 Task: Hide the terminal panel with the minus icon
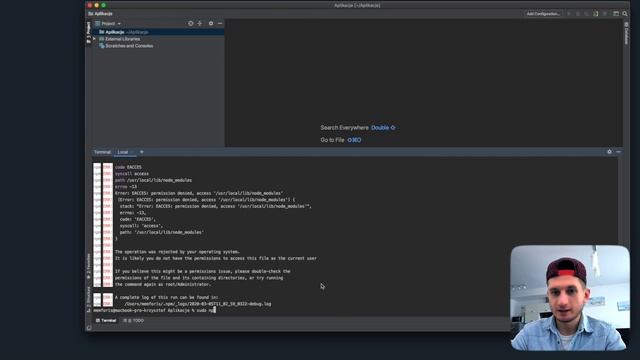[x=618, y=152]
